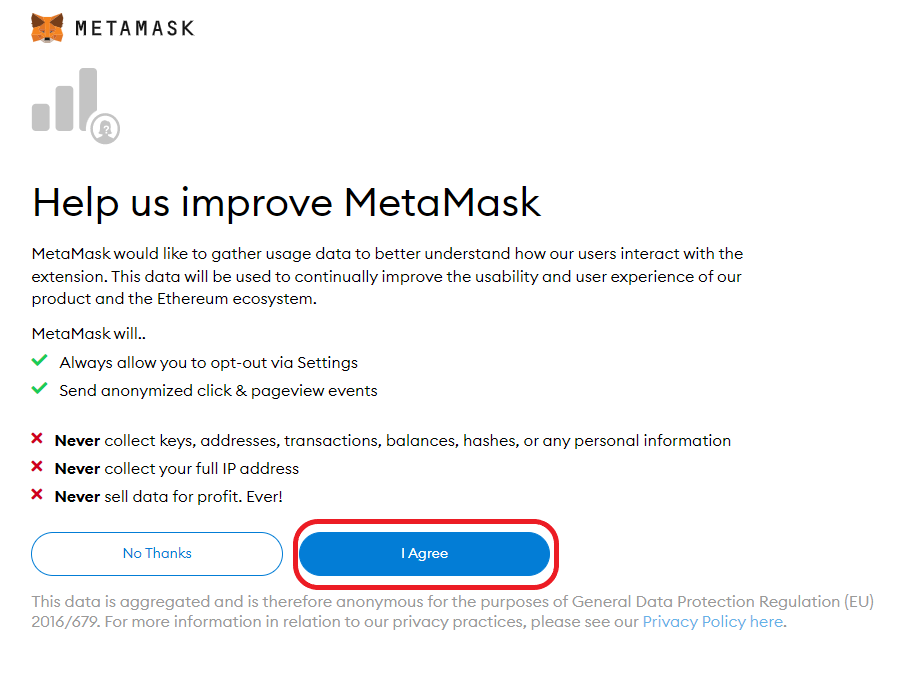Click the anonymous user badge icon
Viewport: 917px width, 697px height.
tap(105, 128)
